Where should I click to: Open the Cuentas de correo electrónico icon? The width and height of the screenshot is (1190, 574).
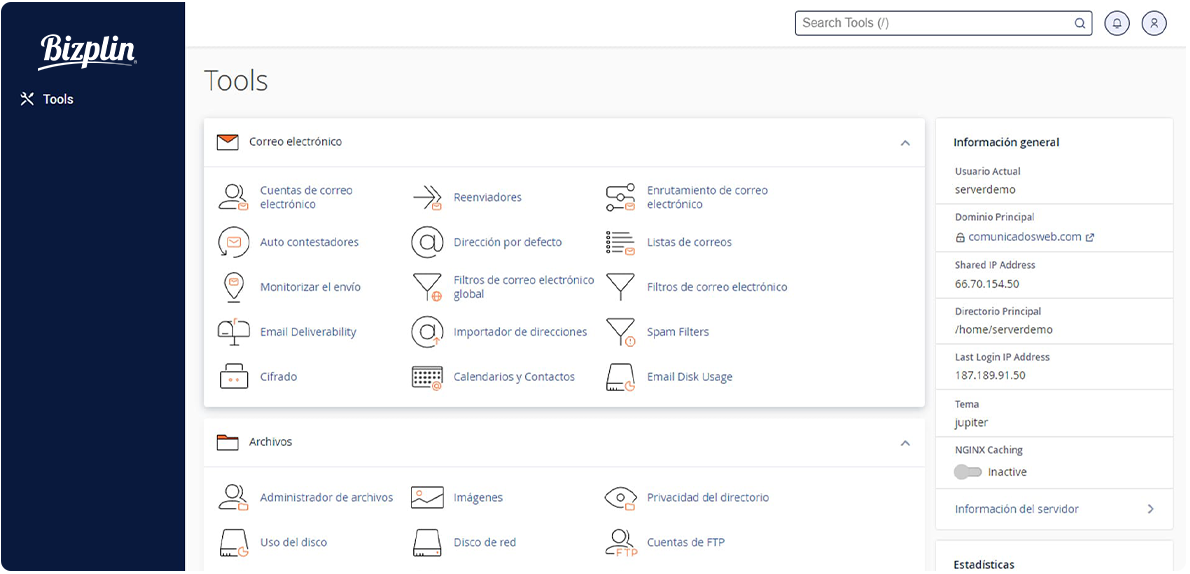coord(234,197)
